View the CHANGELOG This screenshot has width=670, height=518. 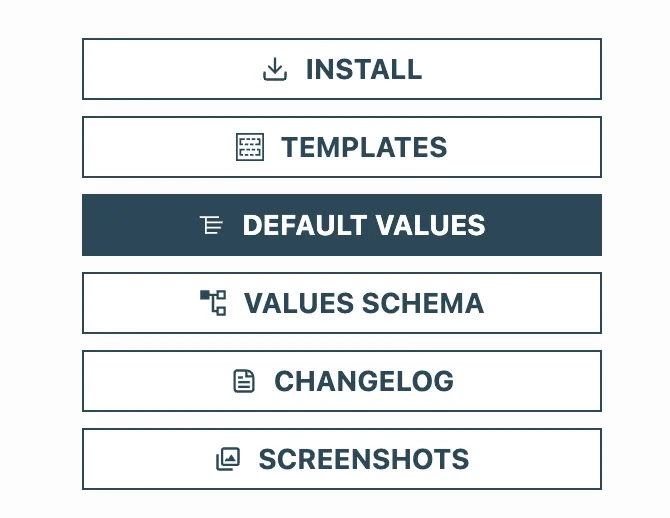coord(342,381)
